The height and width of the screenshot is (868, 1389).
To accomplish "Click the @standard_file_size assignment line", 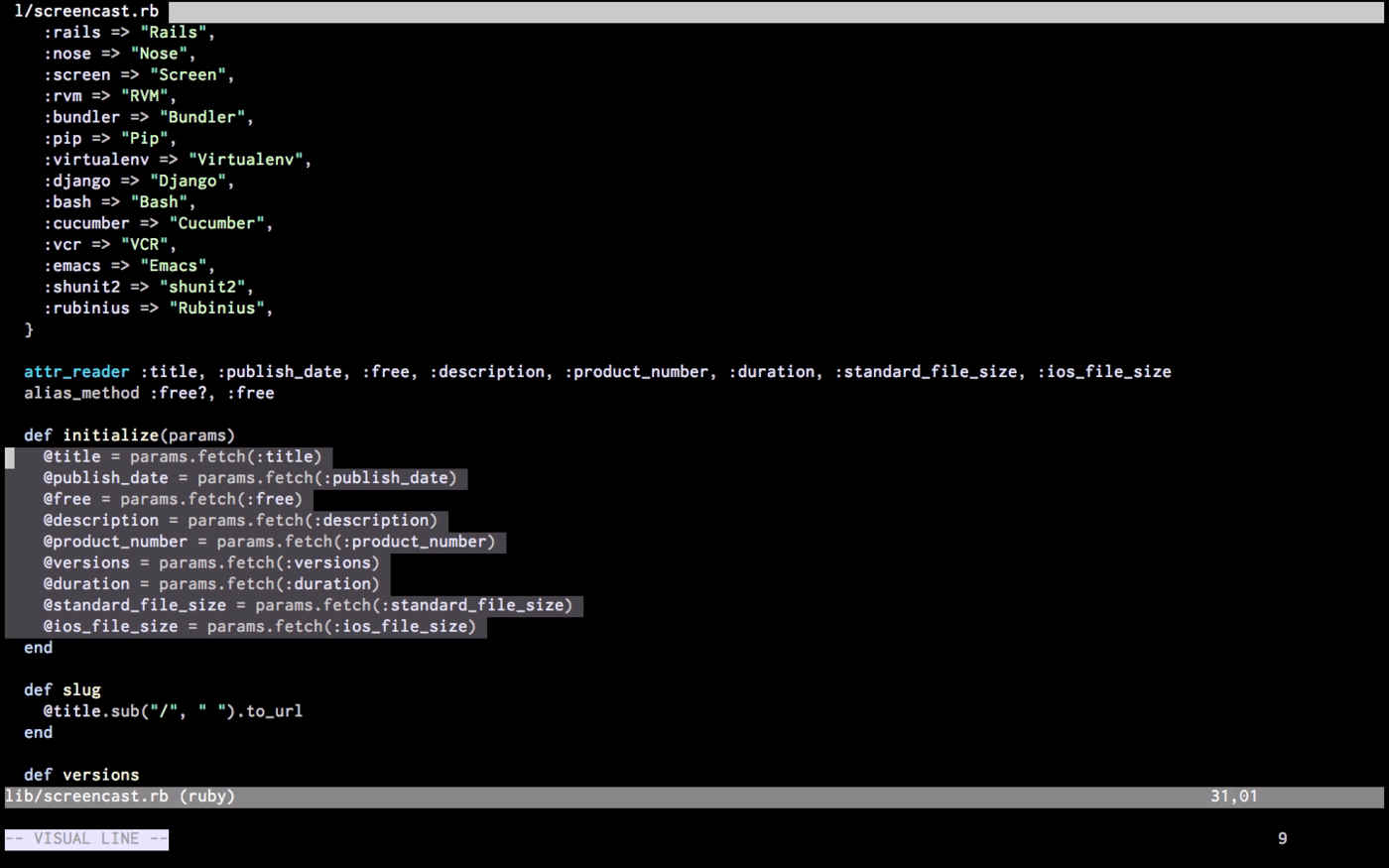I will (308, 605).
